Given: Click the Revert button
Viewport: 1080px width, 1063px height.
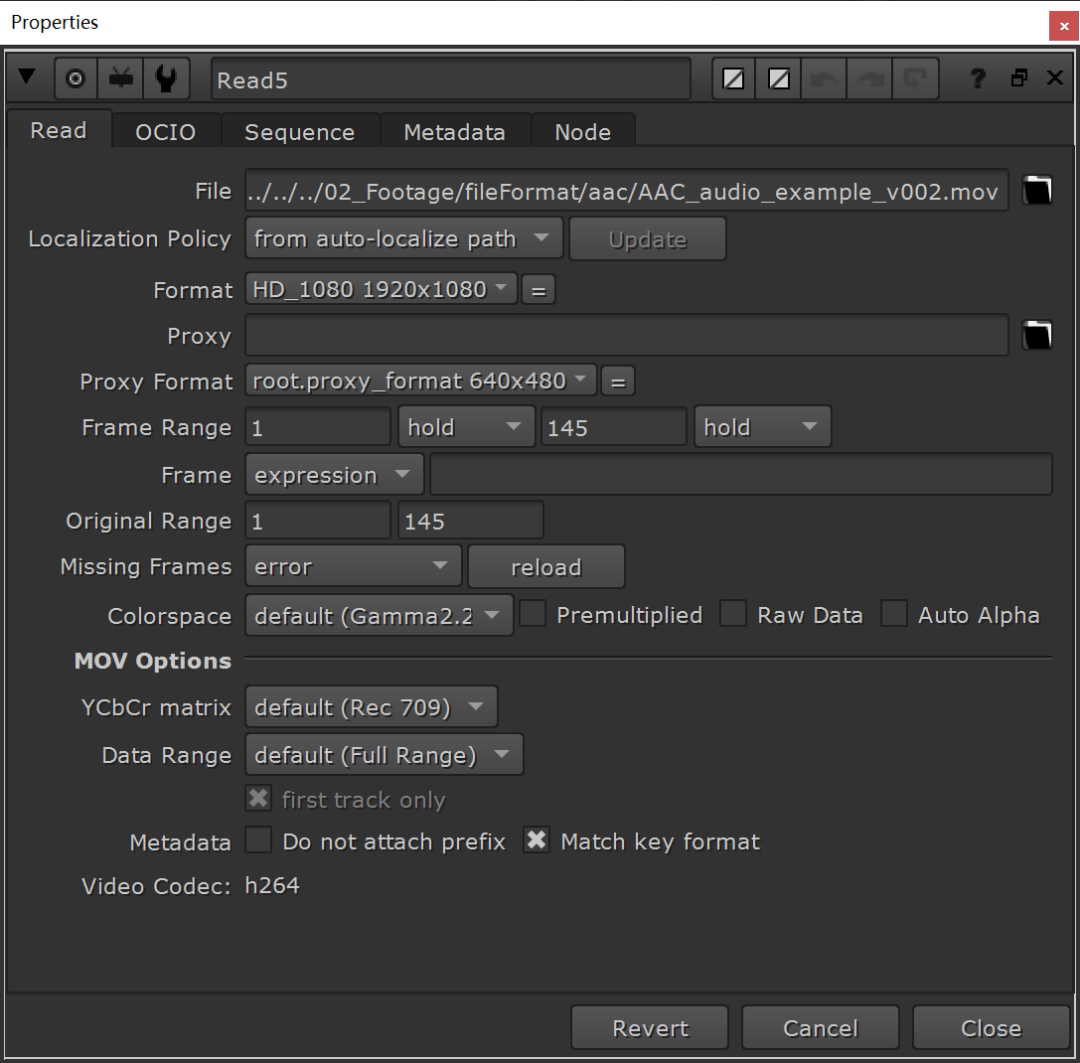Looking at the screenshot, I should click(x=650, y=1028).
